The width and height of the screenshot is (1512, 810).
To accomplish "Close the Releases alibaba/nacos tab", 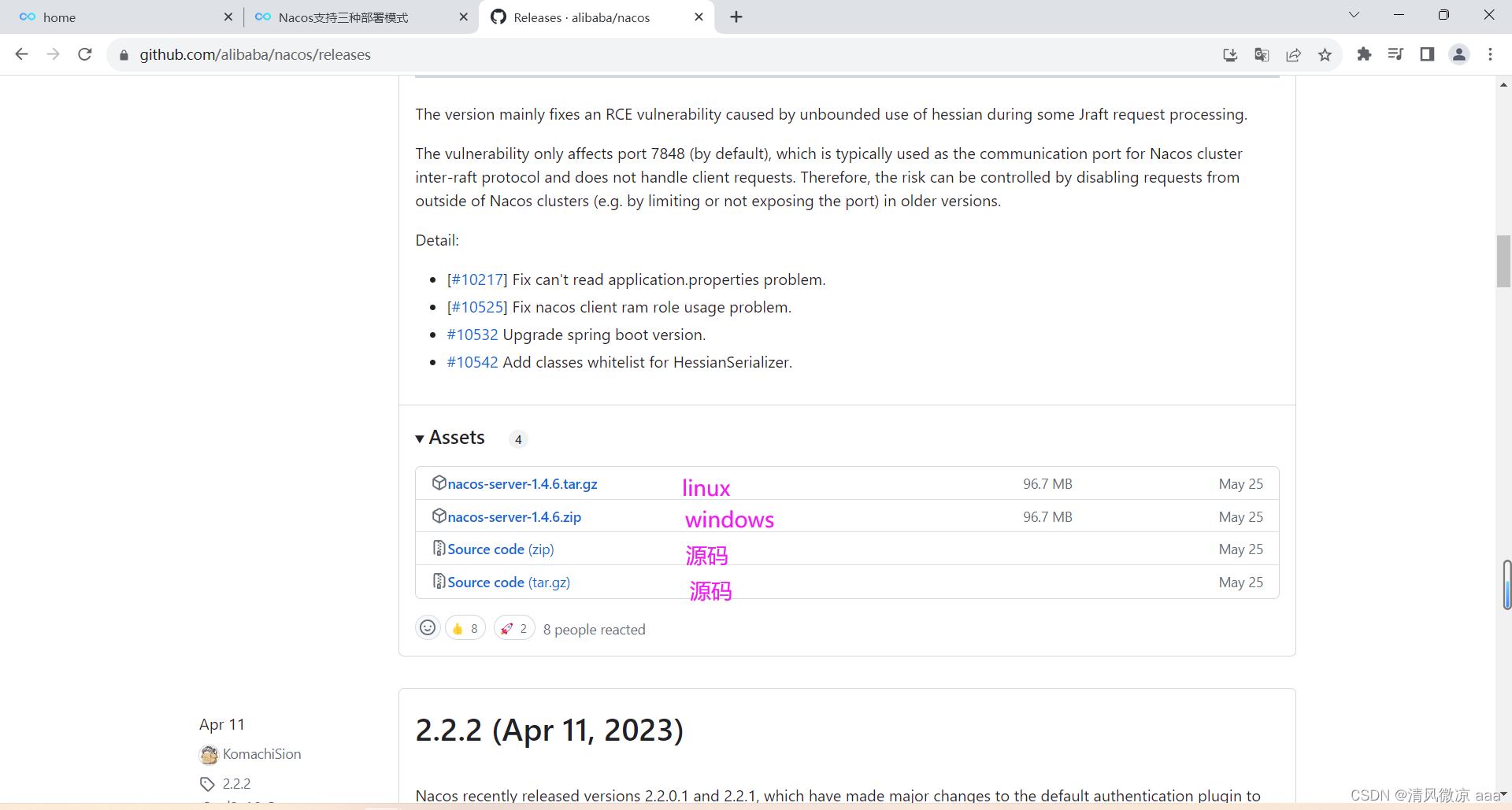I will pyautogui.click(x=699, y=17).
